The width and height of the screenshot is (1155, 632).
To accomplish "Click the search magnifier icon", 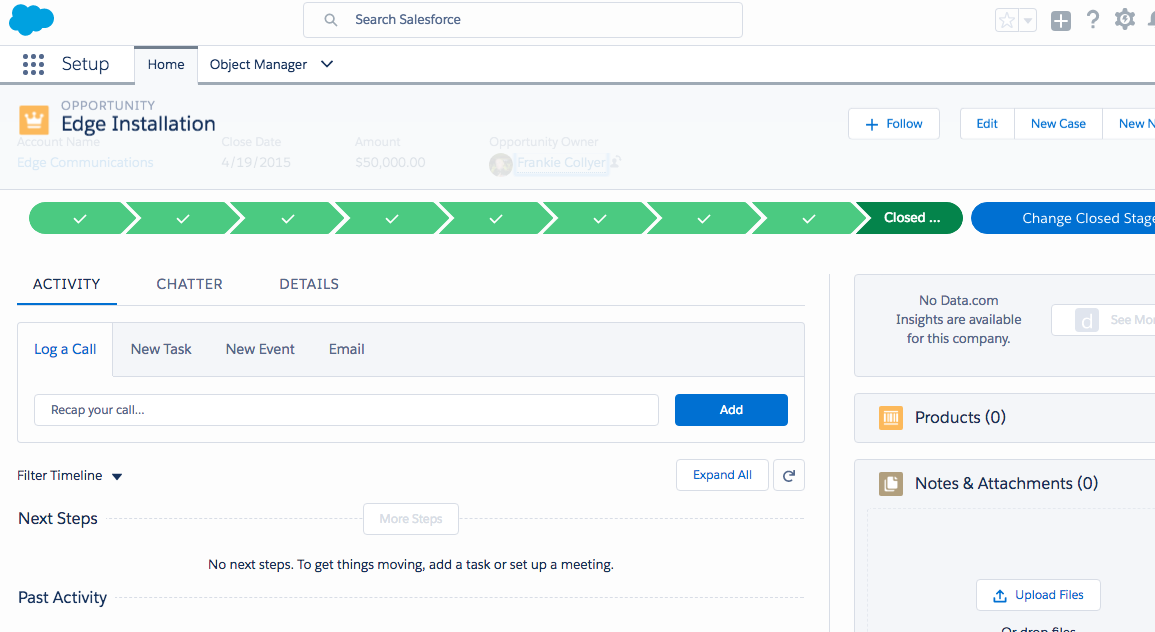I will 331,20.
